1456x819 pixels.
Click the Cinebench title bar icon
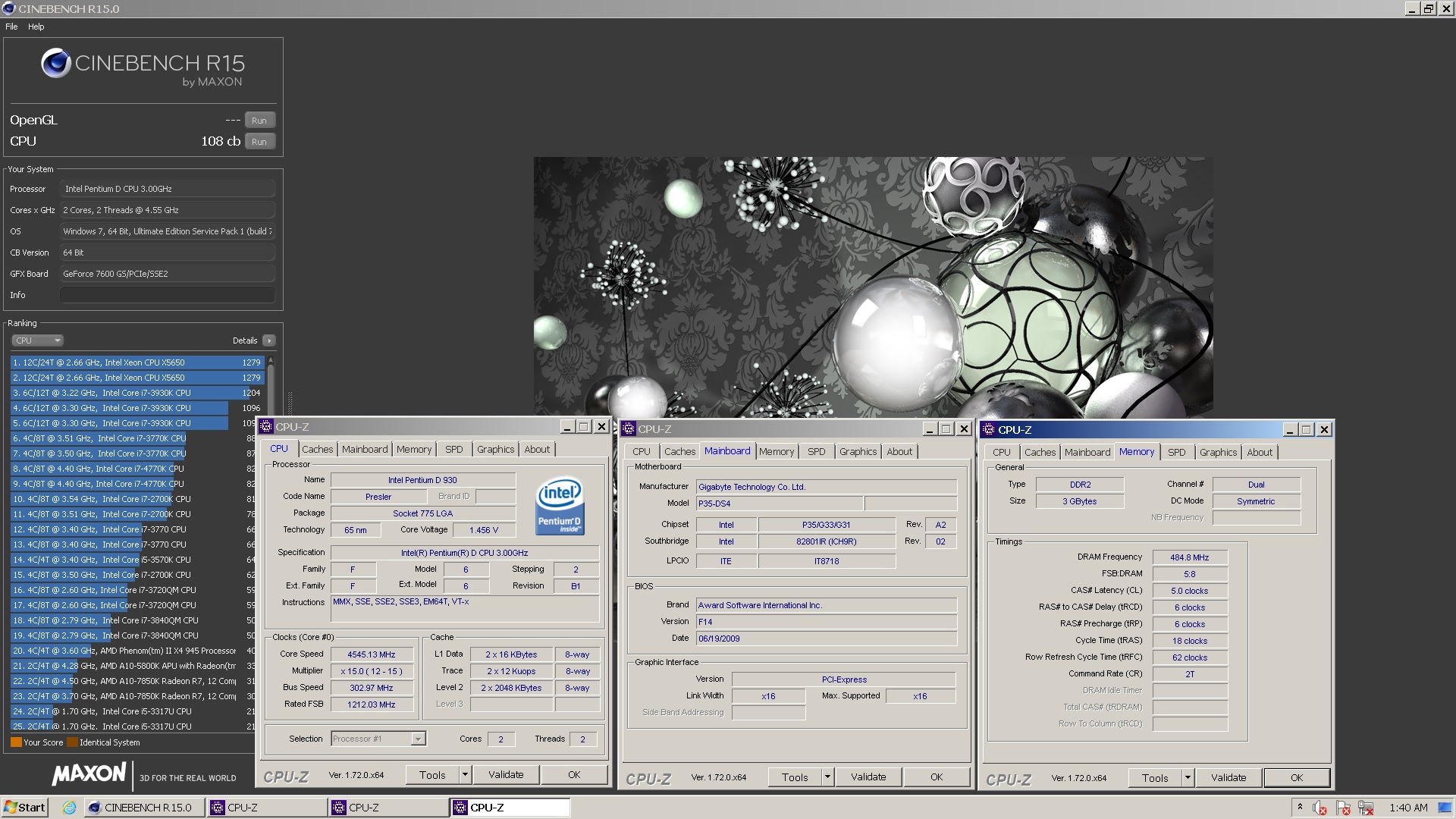click(9, 9)
